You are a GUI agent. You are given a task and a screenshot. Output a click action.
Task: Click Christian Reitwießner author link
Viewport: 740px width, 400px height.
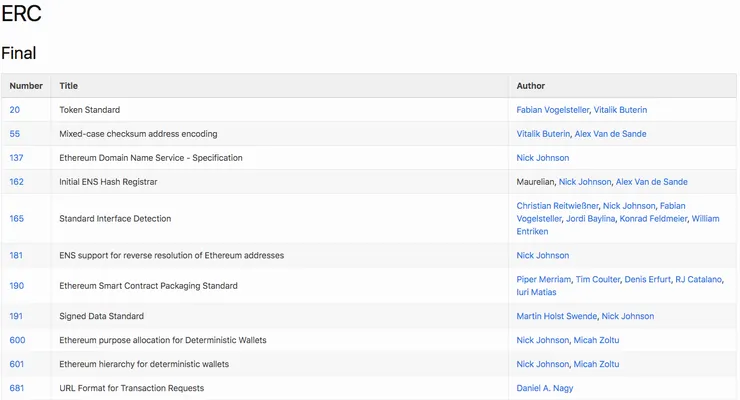pos(557,206)
